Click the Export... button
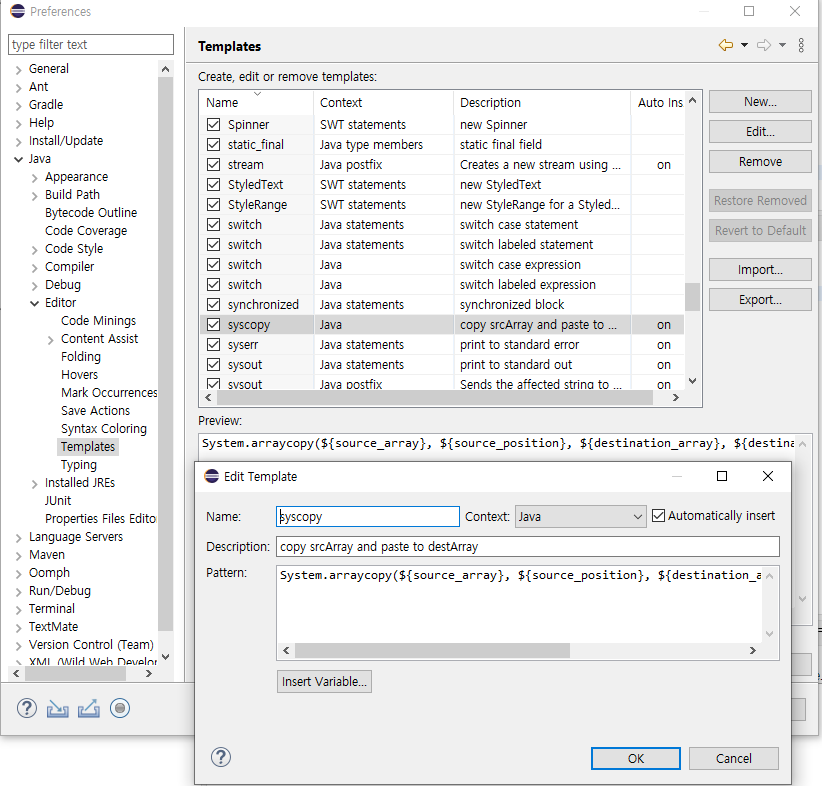 760,299
